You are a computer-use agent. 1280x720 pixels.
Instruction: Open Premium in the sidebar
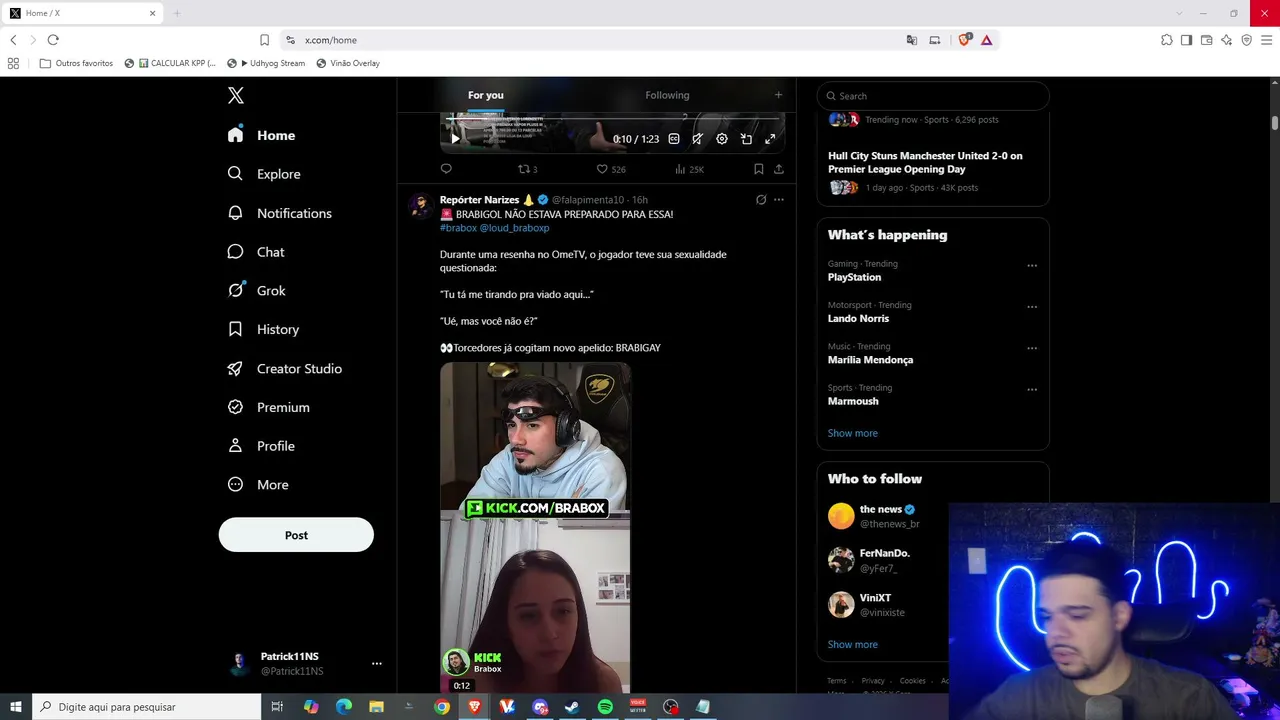268,407
